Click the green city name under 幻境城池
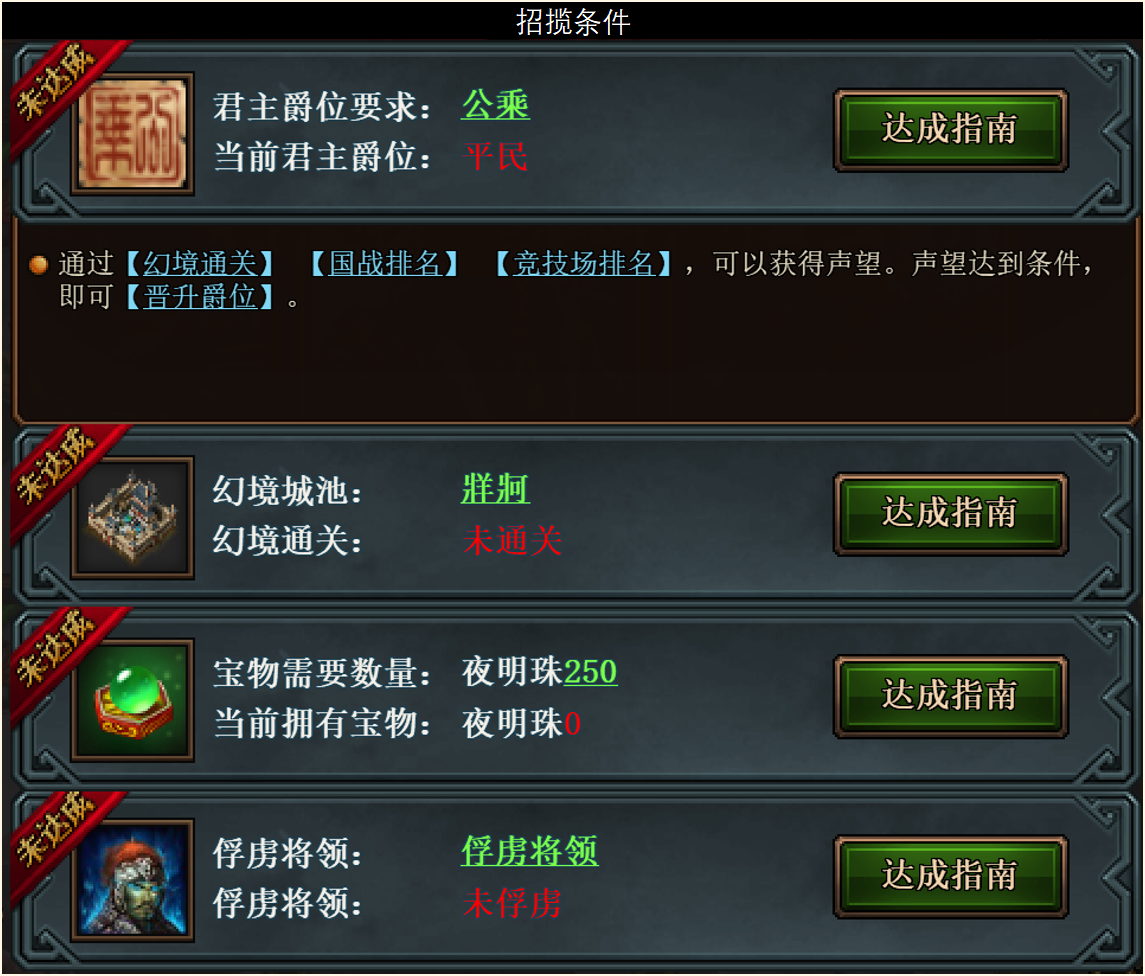The width and height of the screenshot is (1145, 976). [x=496, y=489]
